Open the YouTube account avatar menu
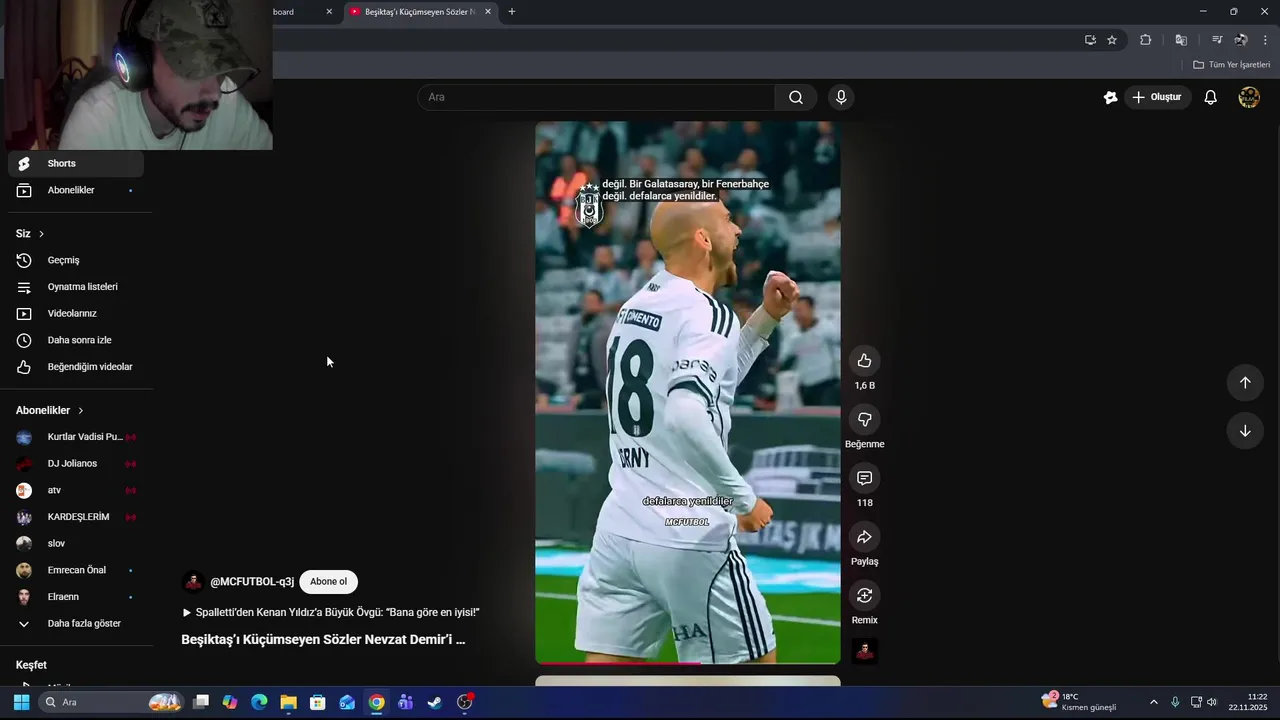1280x720 pixels. pyautogui.click(x=1249, y=97)
